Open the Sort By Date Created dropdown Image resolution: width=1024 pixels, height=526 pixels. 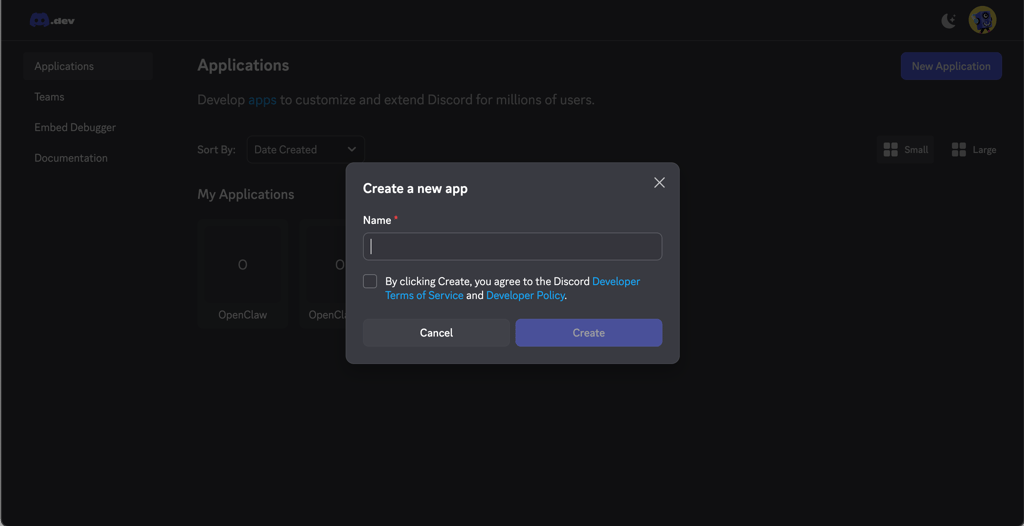pyautogui.click(x=306, y=150)
